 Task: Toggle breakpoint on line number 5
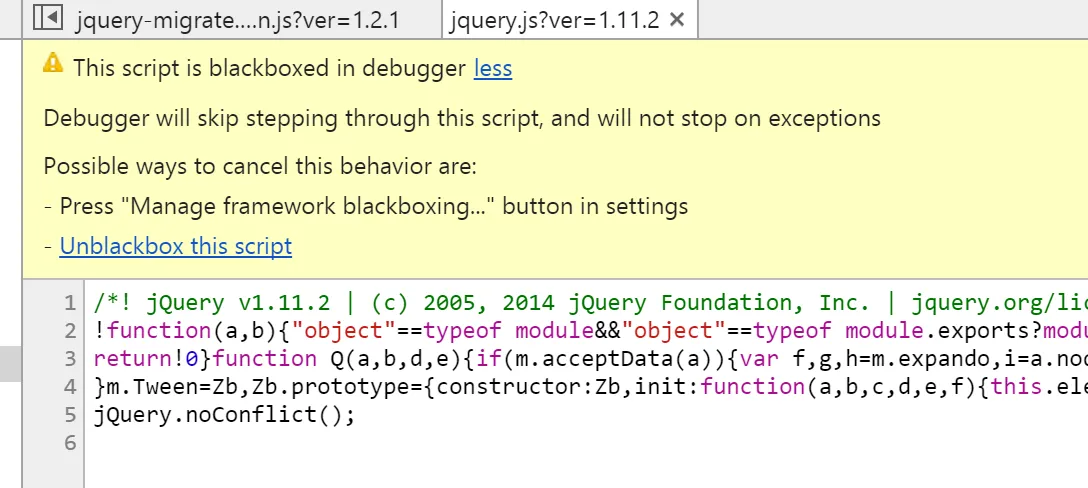(x=69, y=414)
